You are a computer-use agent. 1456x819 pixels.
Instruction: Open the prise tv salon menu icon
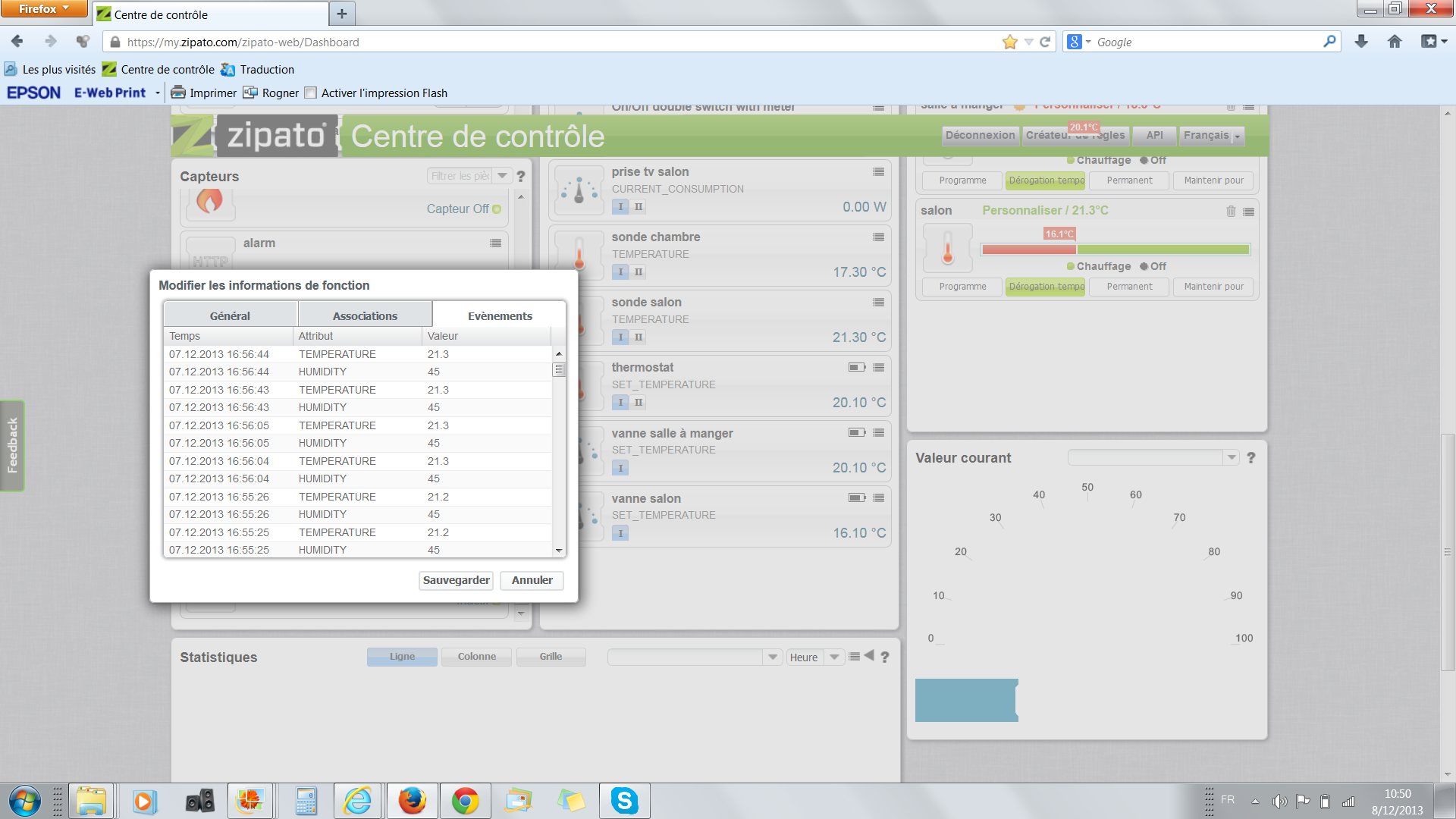878,172
